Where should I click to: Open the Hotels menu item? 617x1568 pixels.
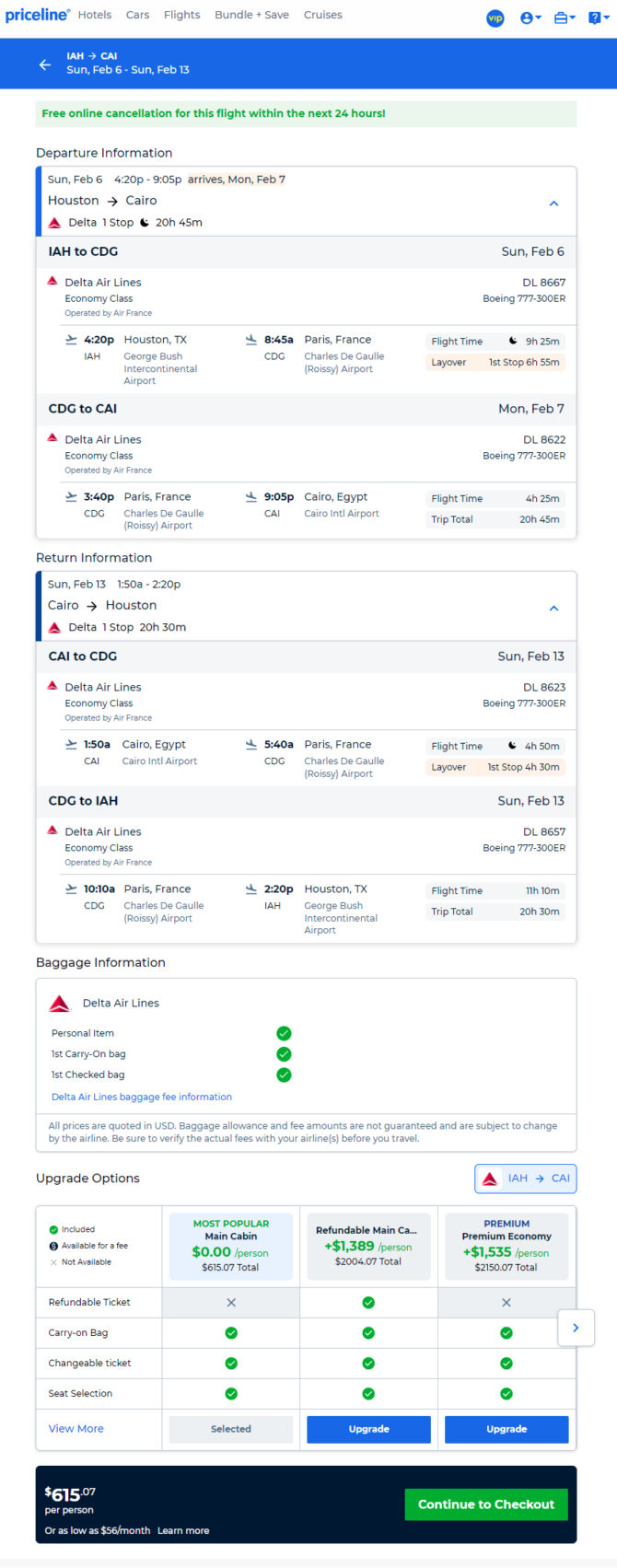pos(95,15)
